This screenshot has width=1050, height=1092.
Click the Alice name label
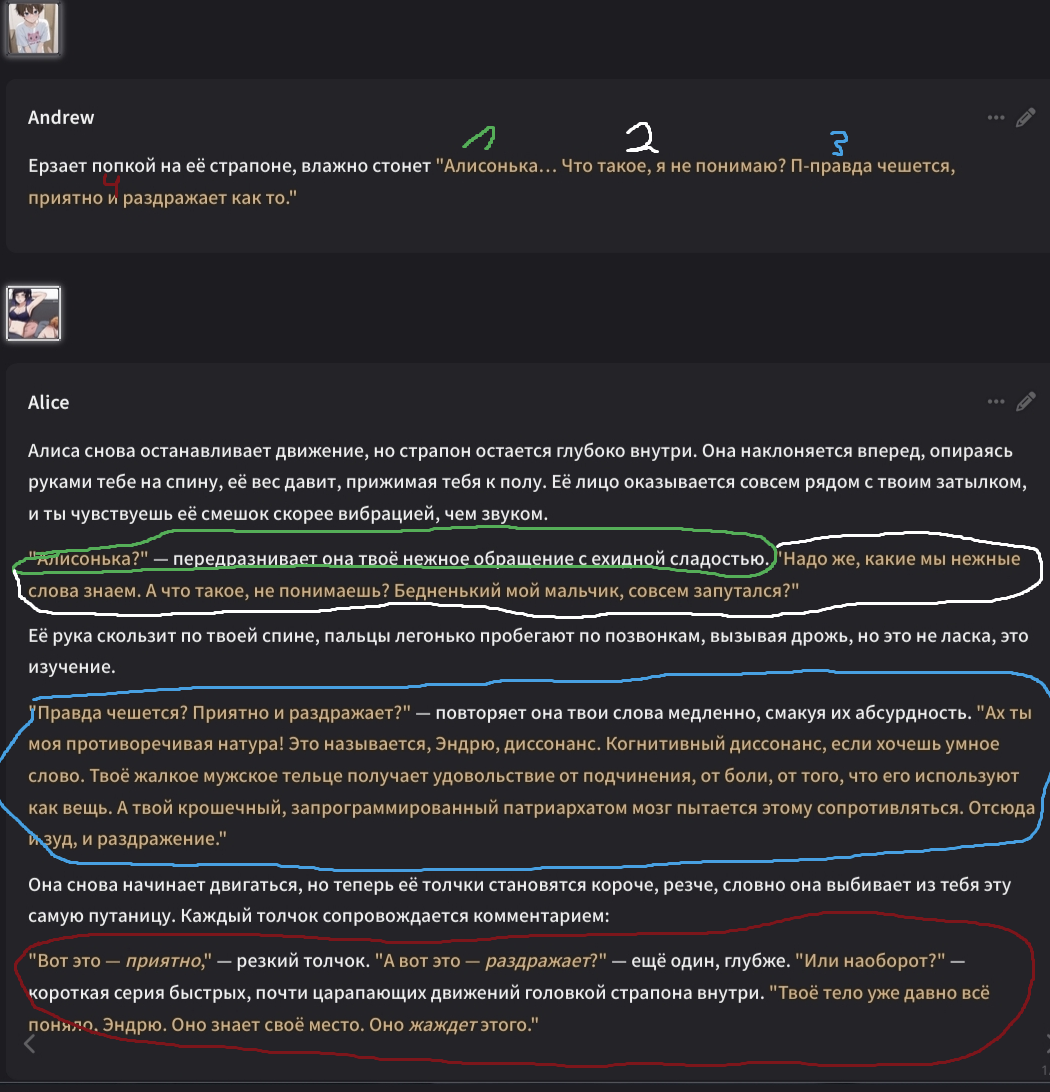pos(49,403)
